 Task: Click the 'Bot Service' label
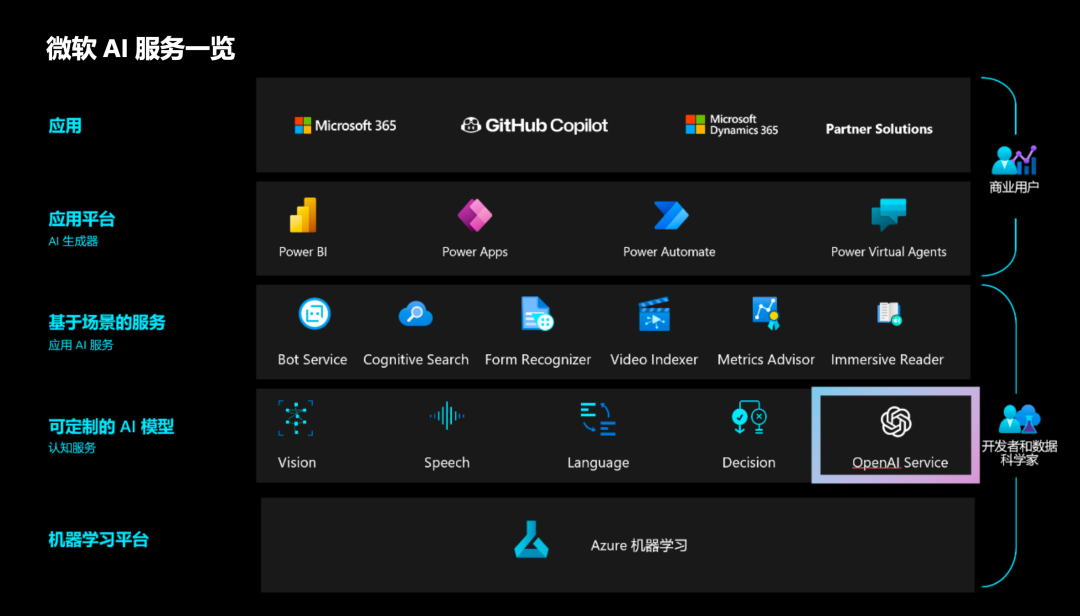[x=312, y=359]
